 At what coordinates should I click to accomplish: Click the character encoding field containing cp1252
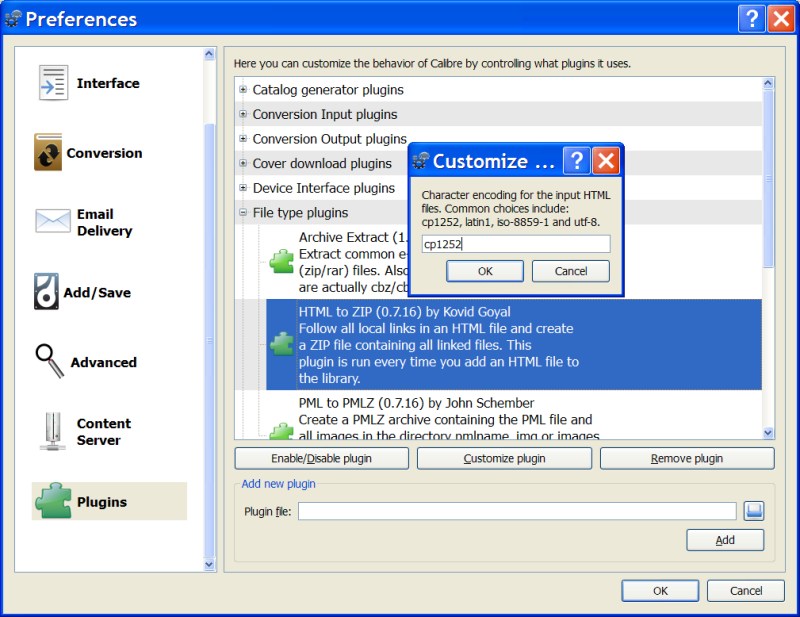click(x=516, y=244)
